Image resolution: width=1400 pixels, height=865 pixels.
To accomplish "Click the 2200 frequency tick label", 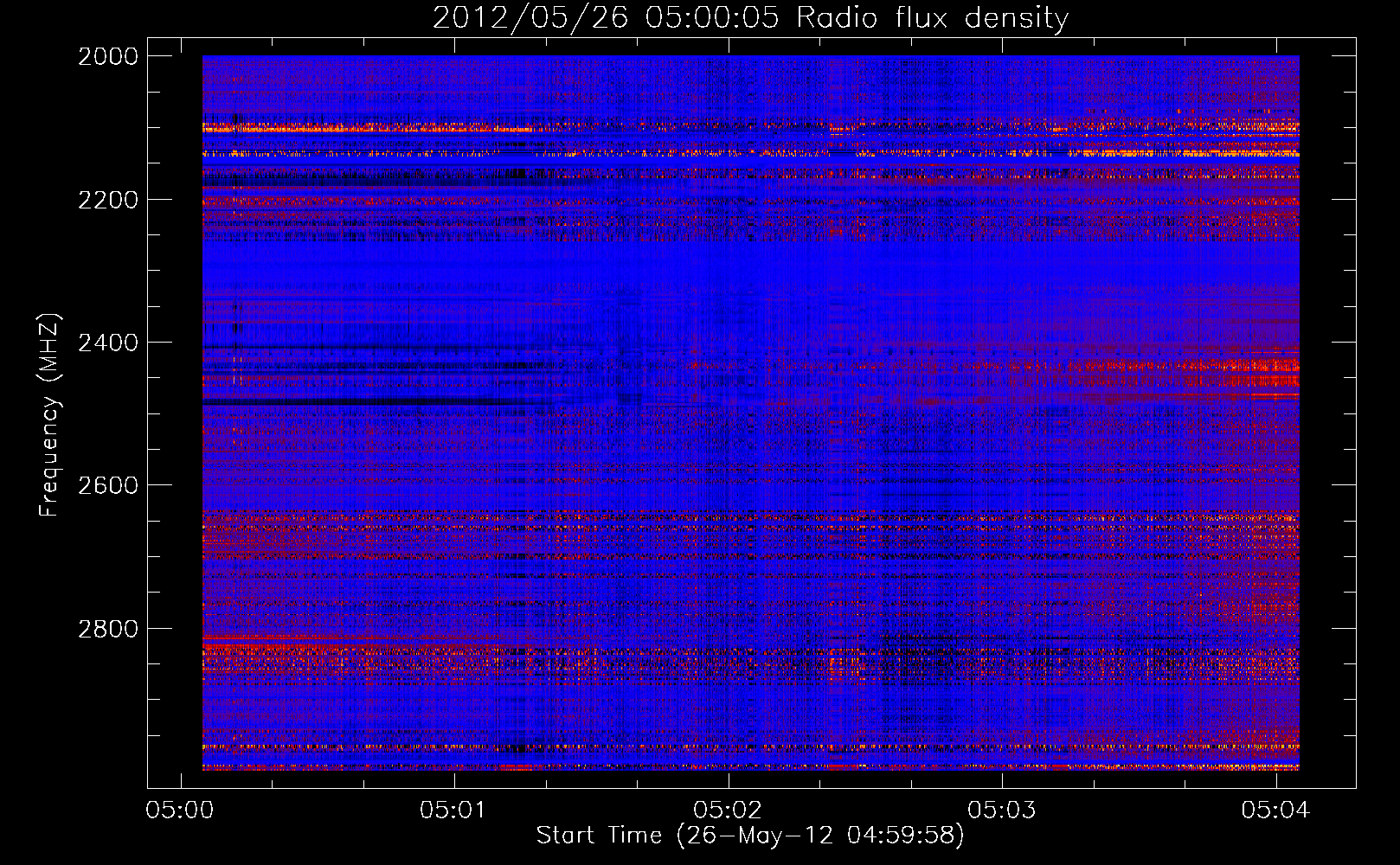I will point(108,200).
